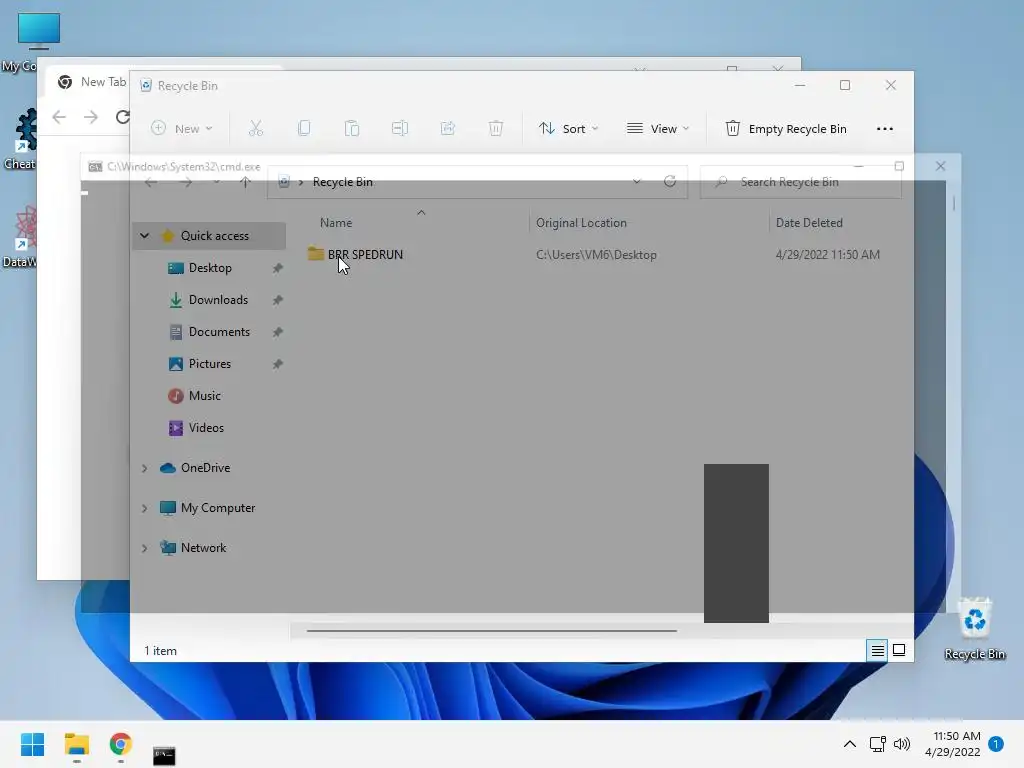Click the Copy icon in Recycle Bin toolbar
Screen dimensions: 1024x768
click(304, 129)
